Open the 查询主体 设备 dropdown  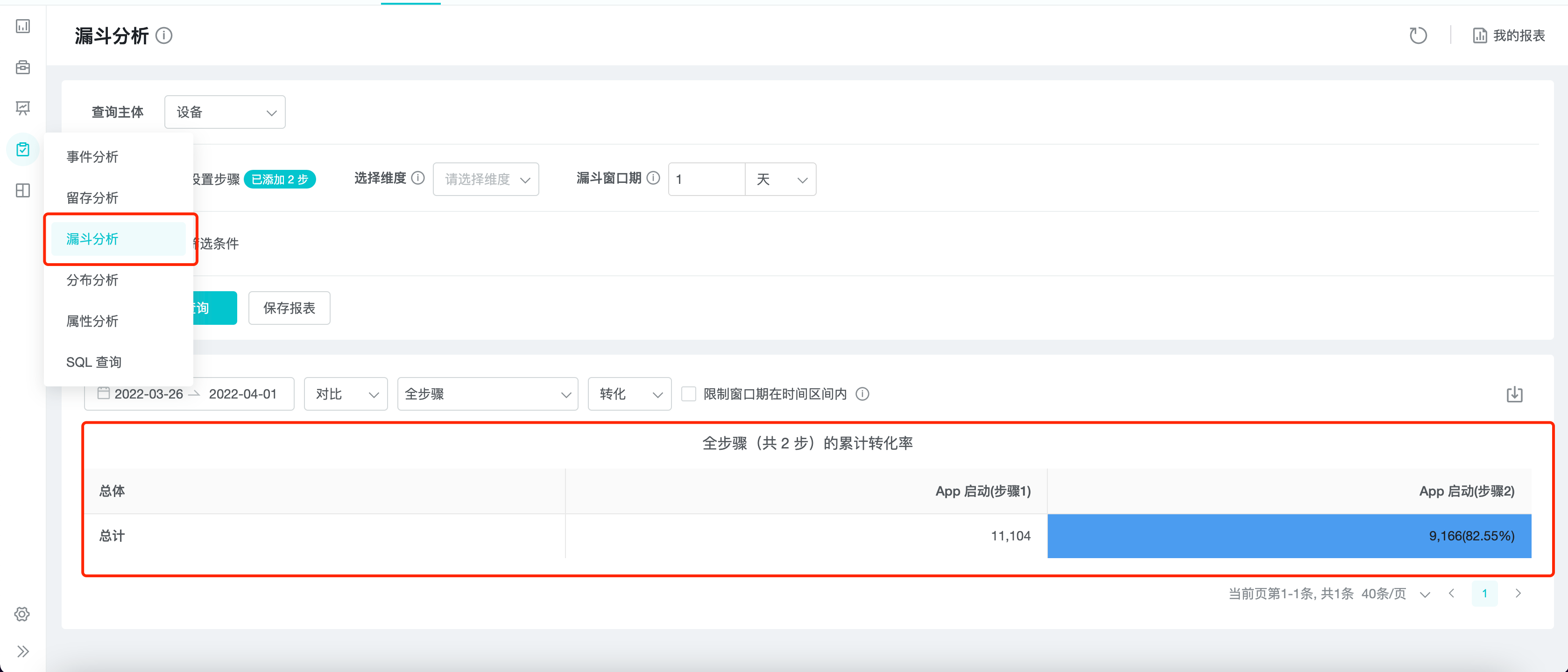(x=225, y=112)
